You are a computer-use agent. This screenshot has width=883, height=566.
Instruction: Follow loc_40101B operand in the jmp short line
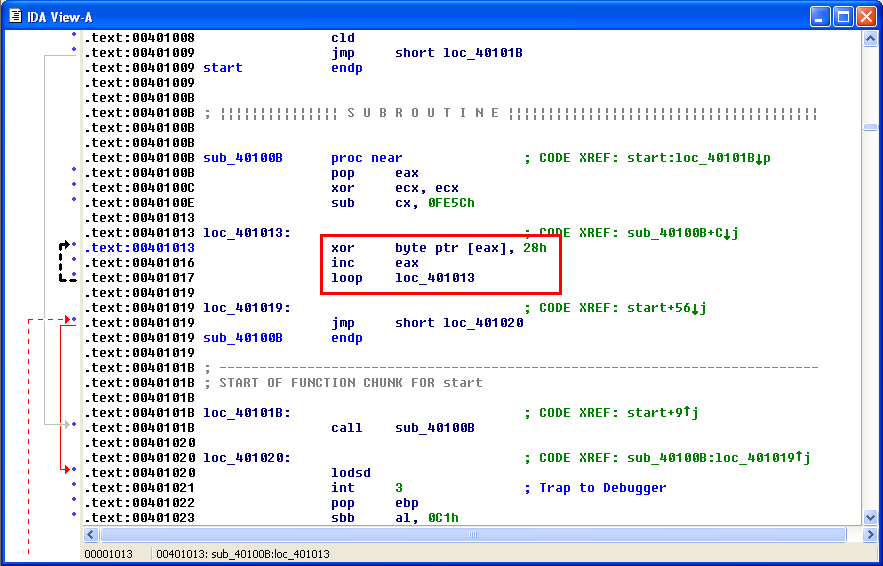coord(483,53)
